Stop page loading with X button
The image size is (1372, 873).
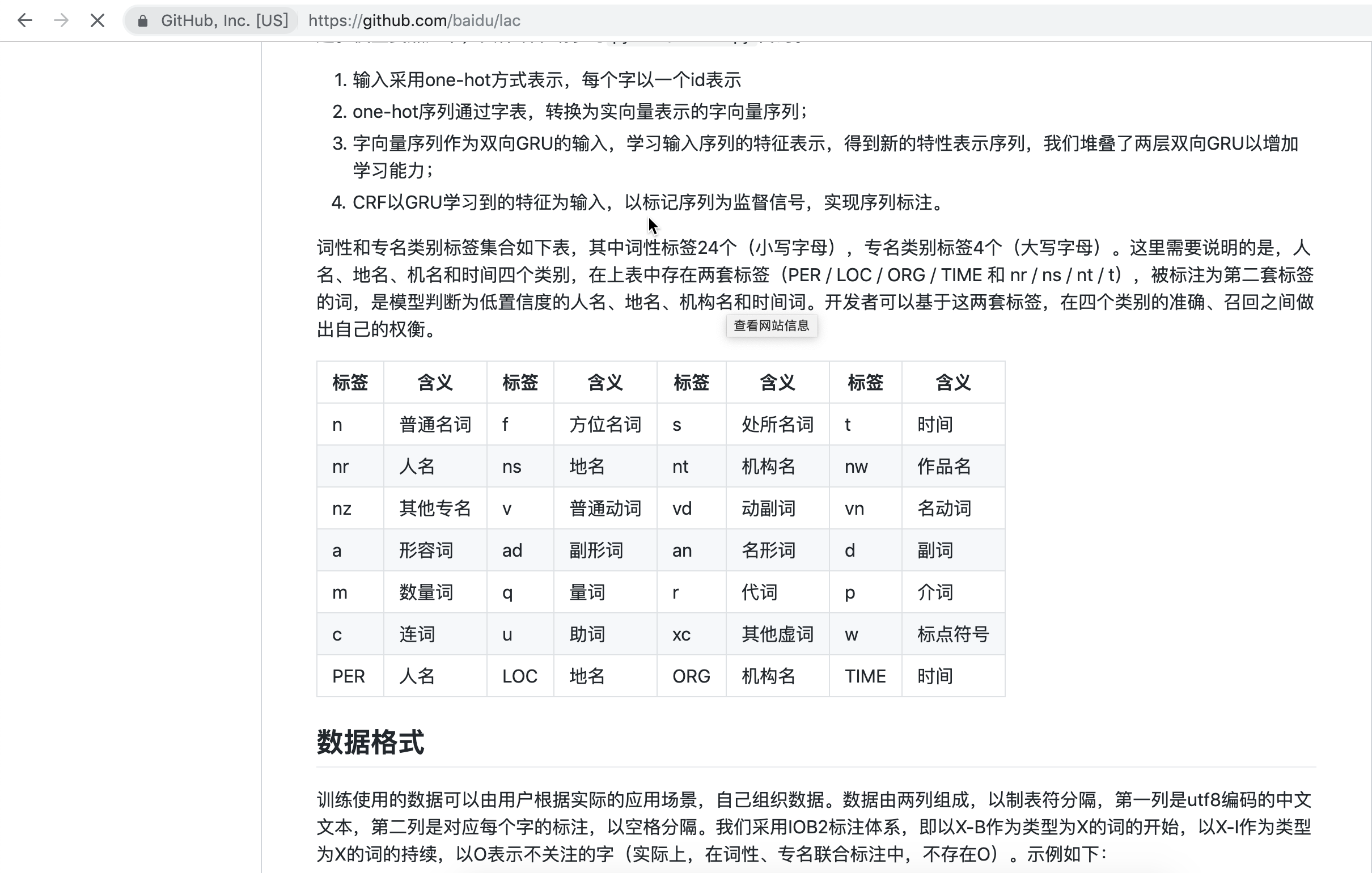point(98,21)
